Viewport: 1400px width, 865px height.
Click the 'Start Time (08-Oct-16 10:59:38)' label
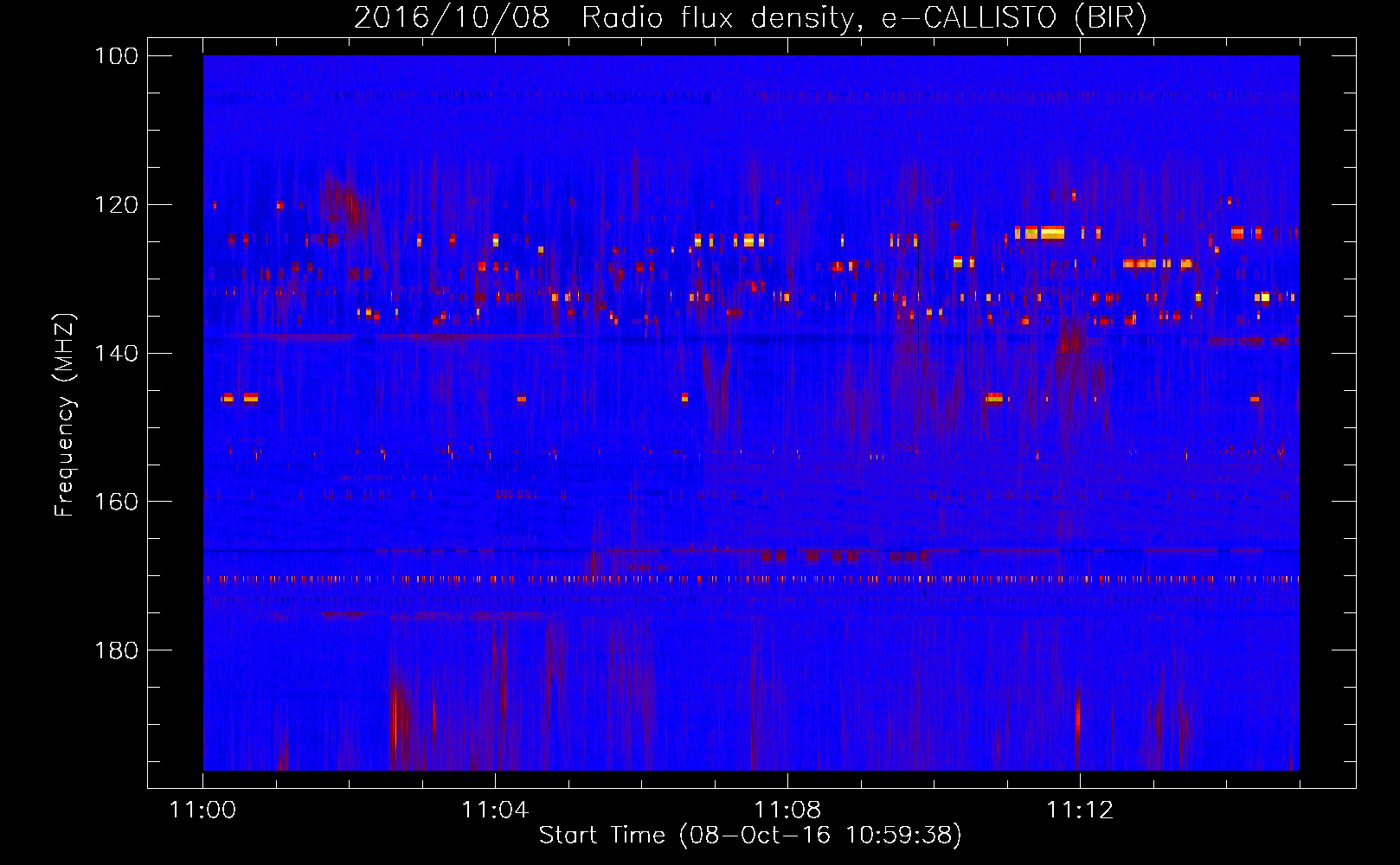[x=750, y=835]
